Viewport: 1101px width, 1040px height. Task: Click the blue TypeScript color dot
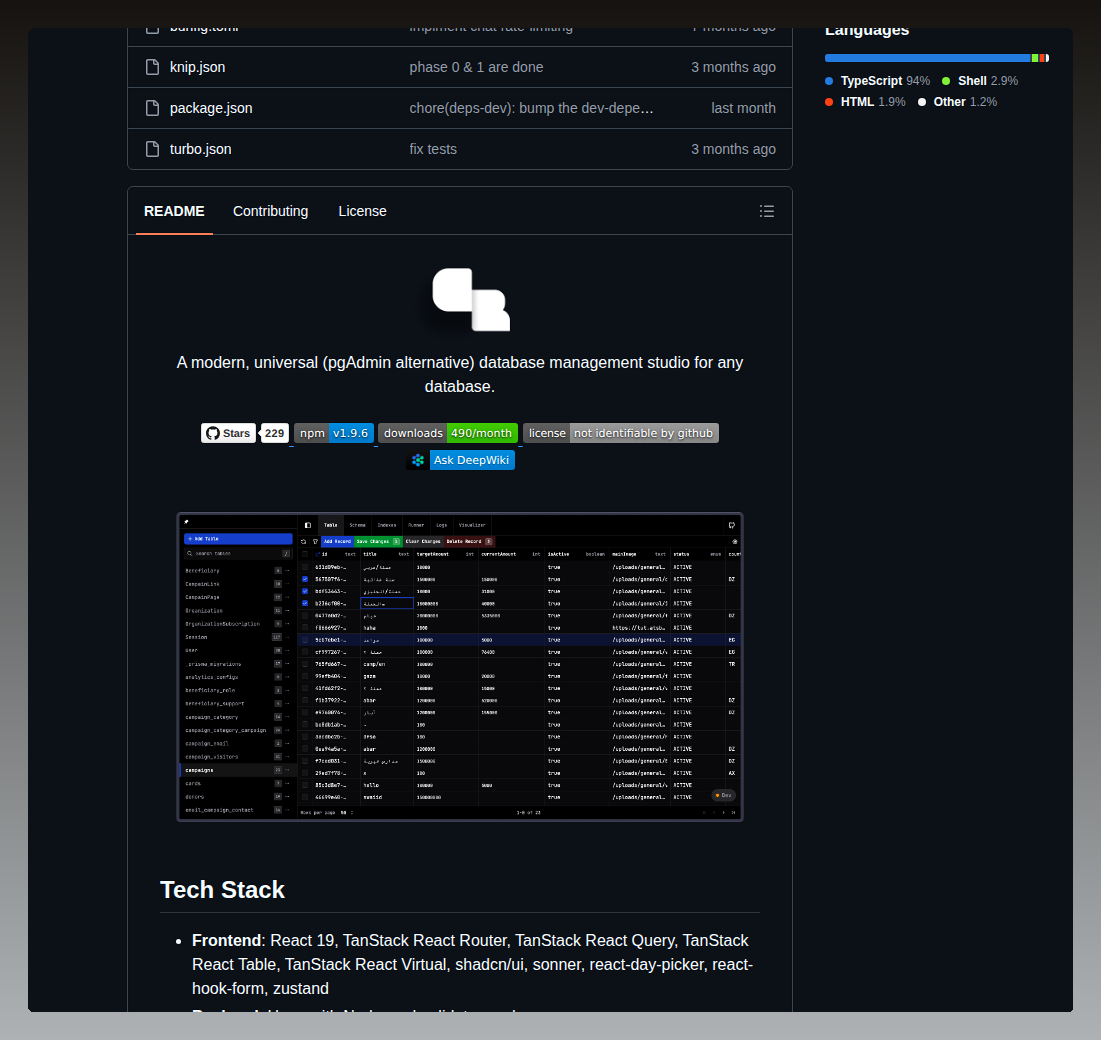[829, 81]
